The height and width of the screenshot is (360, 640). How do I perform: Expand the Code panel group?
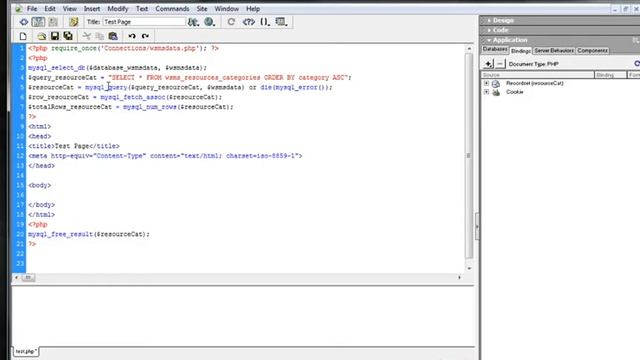coord(489,30)
